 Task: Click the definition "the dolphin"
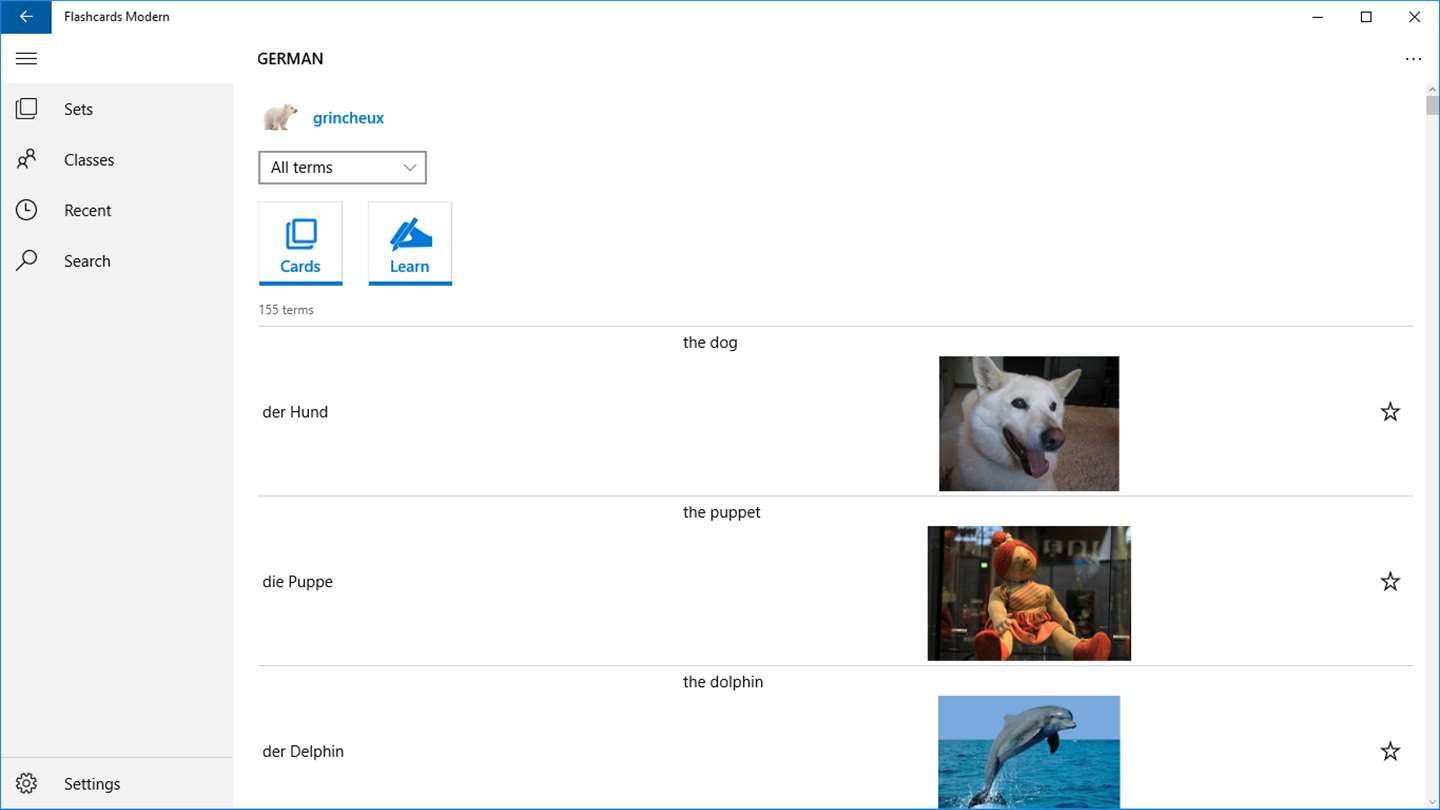coord(723,682)
